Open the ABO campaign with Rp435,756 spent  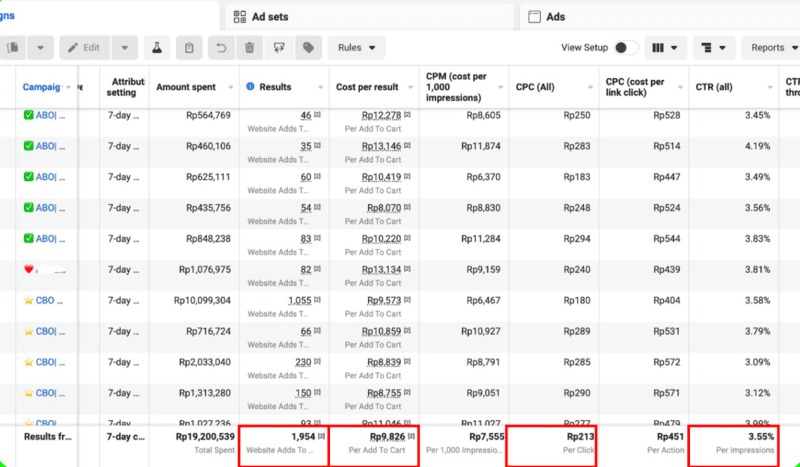tap(50, 208)
